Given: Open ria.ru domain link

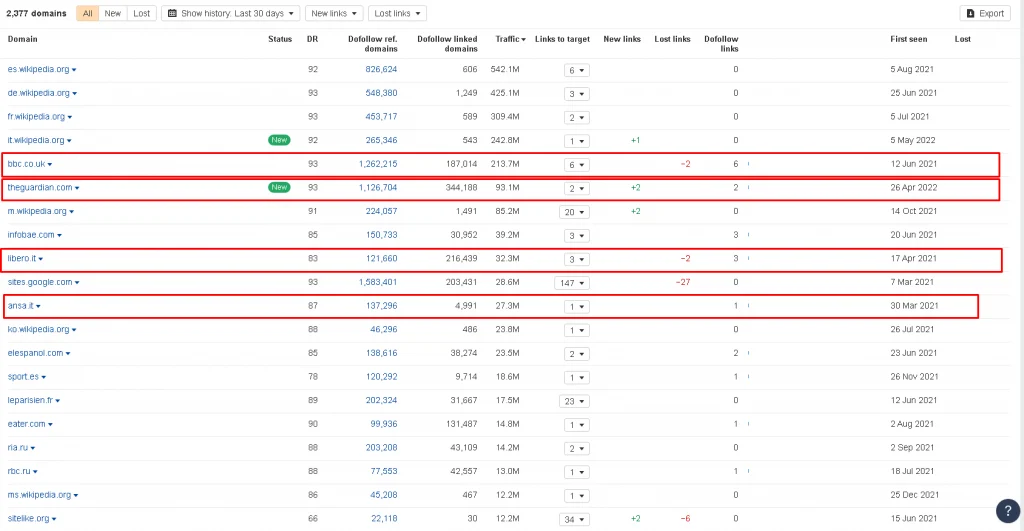Looking at the screenshot, I should pos(18,447).
